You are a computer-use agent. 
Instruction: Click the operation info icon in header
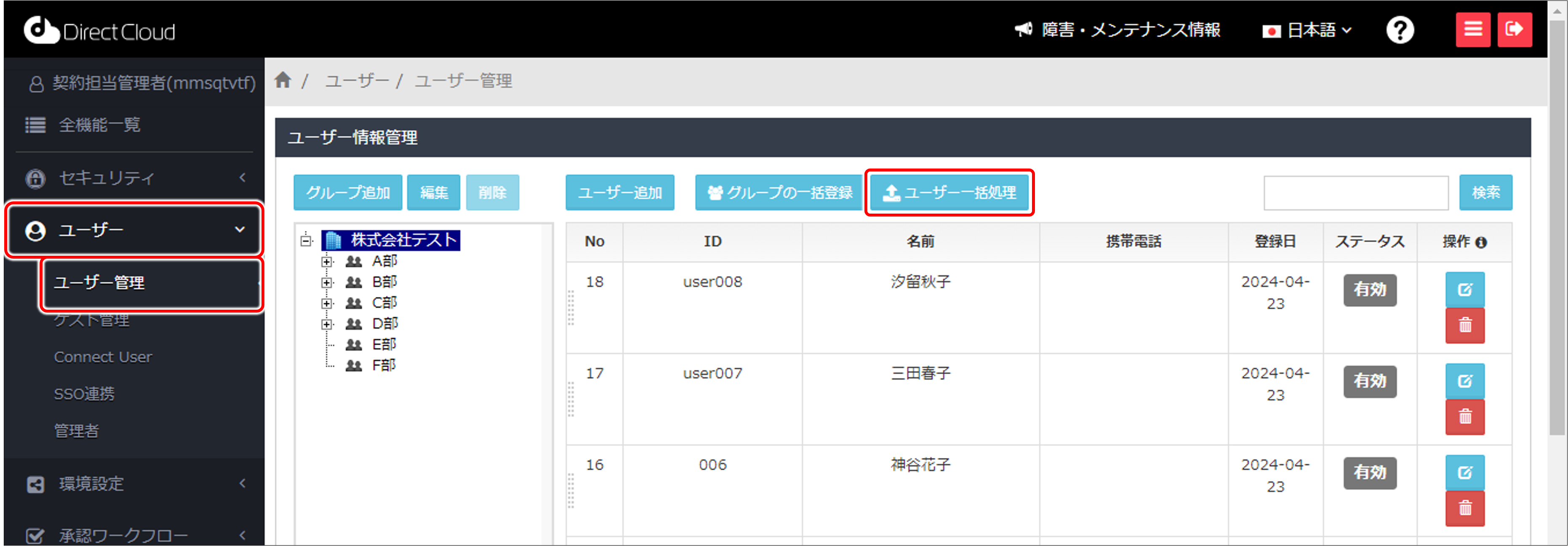point(1482,243)
